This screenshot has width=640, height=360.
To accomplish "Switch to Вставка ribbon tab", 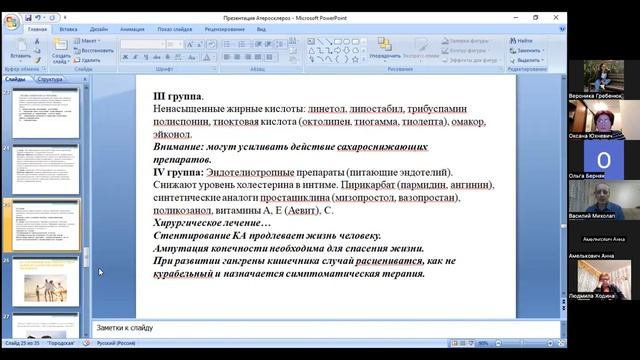I will coord(68,29).
